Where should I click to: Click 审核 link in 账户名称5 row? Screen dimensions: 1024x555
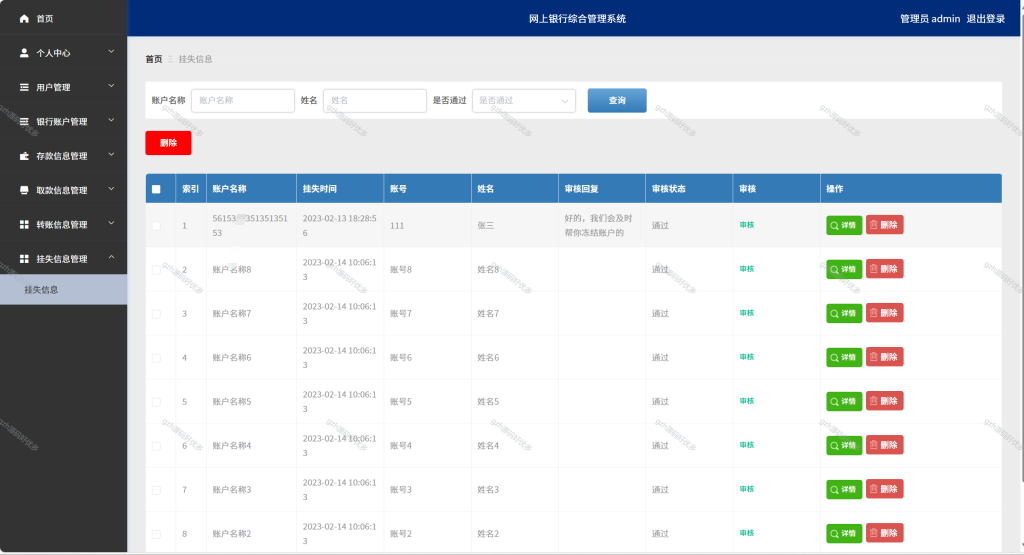[x=746, y=401]
